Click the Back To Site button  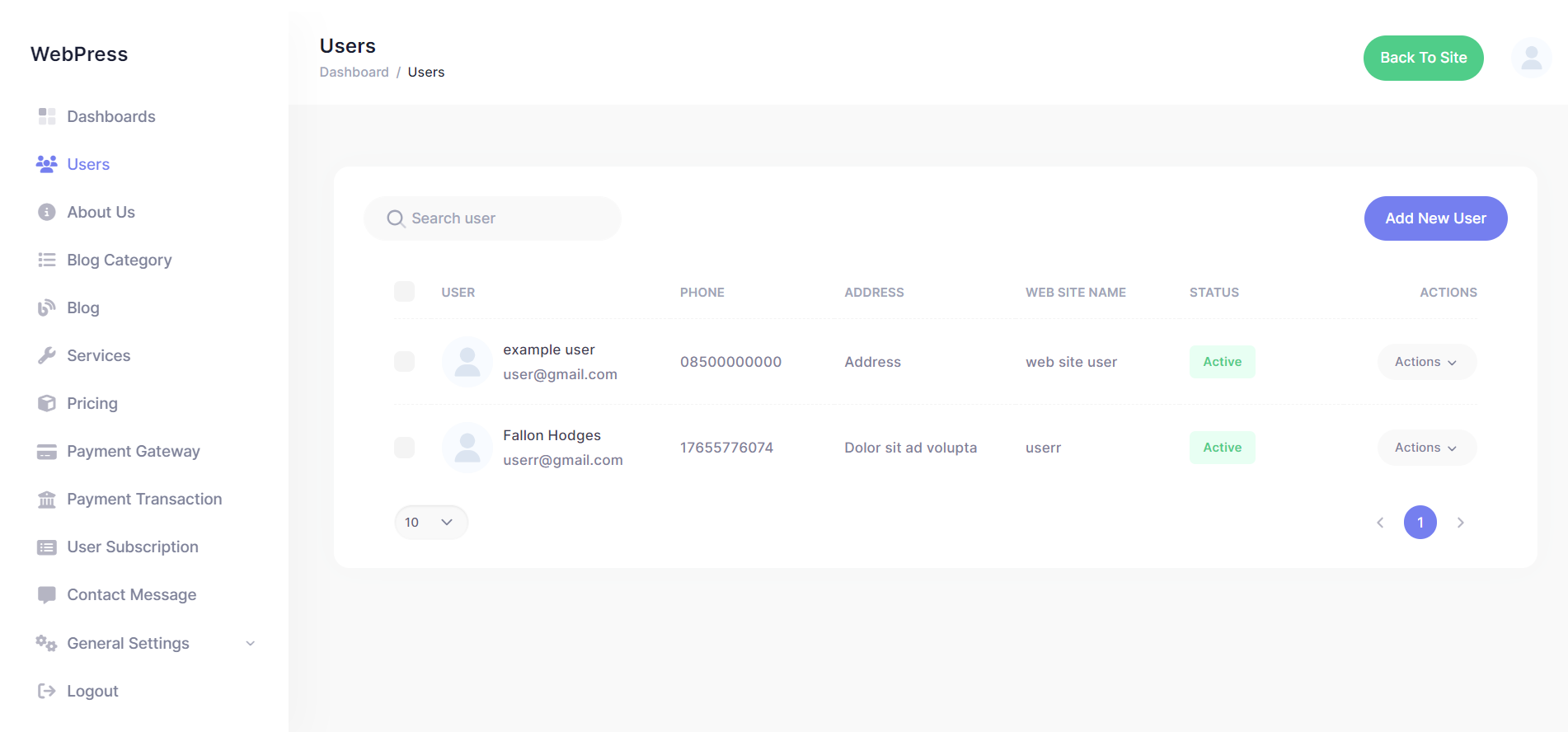coord(1423,58)
